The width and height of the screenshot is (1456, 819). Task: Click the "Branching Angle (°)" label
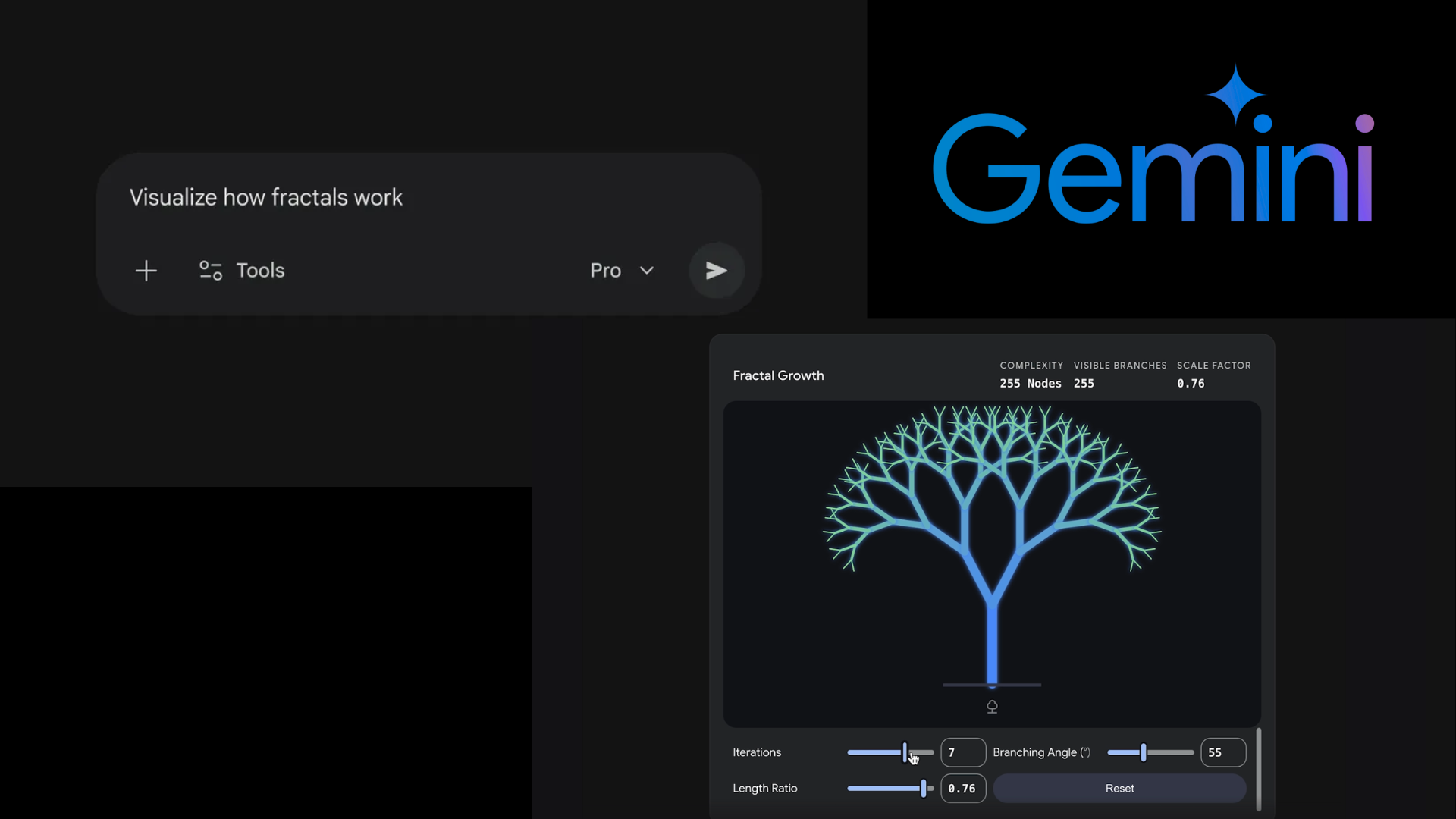[x=1042, y=752]
